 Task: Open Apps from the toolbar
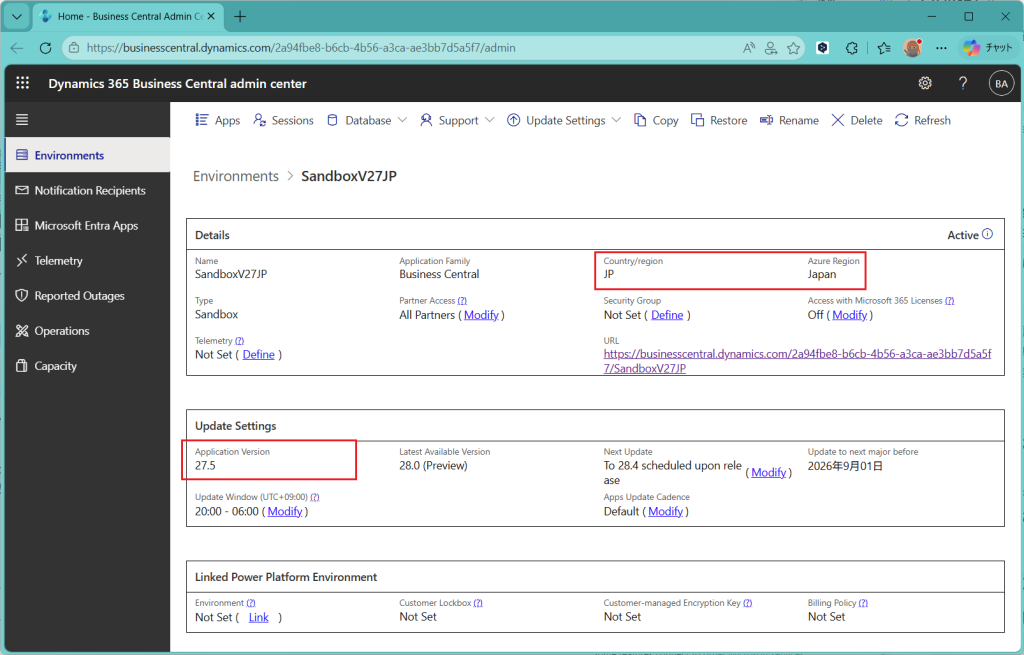click(217, 120)
